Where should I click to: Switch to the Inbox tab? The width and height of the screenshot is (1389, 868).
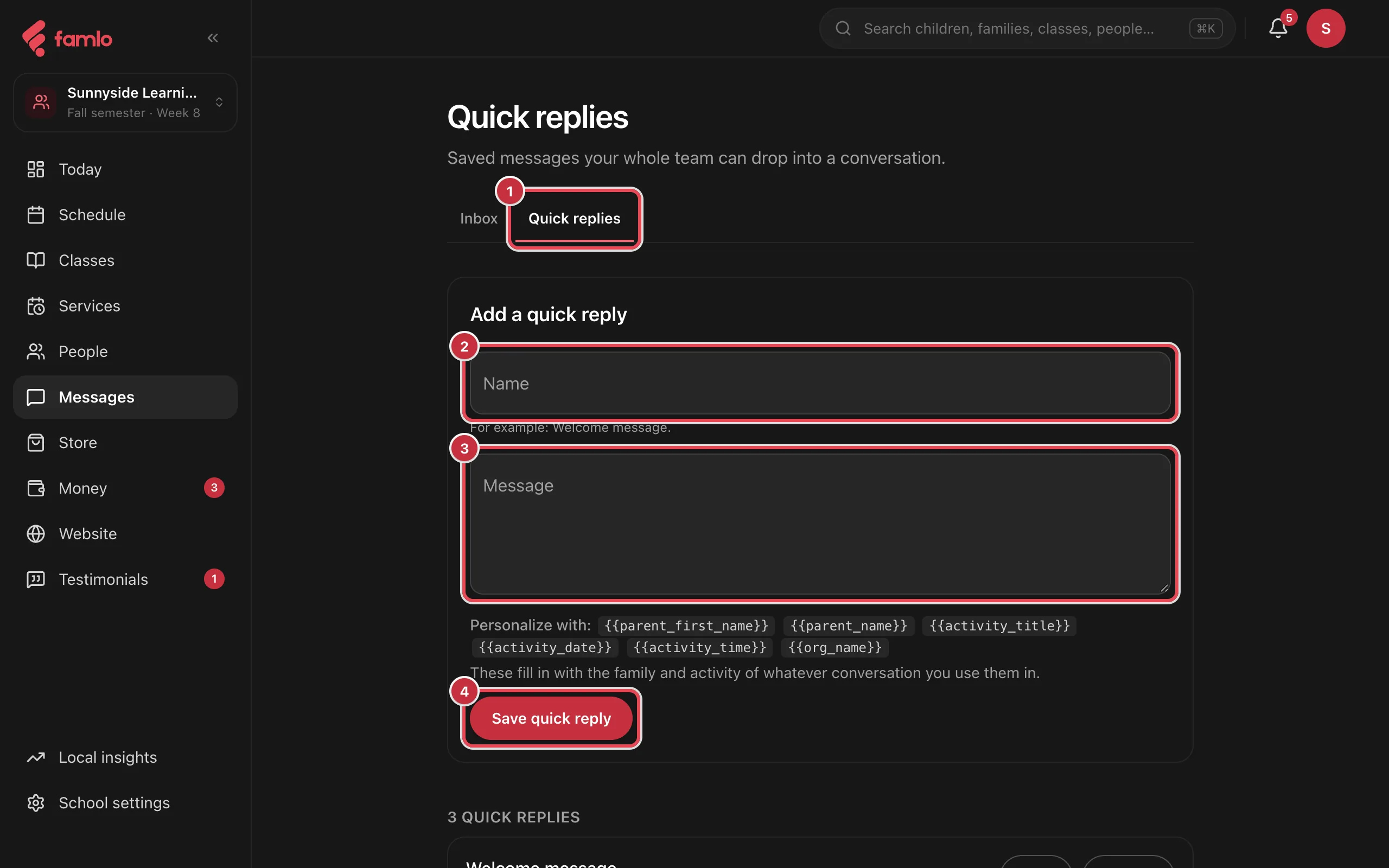pos(479,218)
